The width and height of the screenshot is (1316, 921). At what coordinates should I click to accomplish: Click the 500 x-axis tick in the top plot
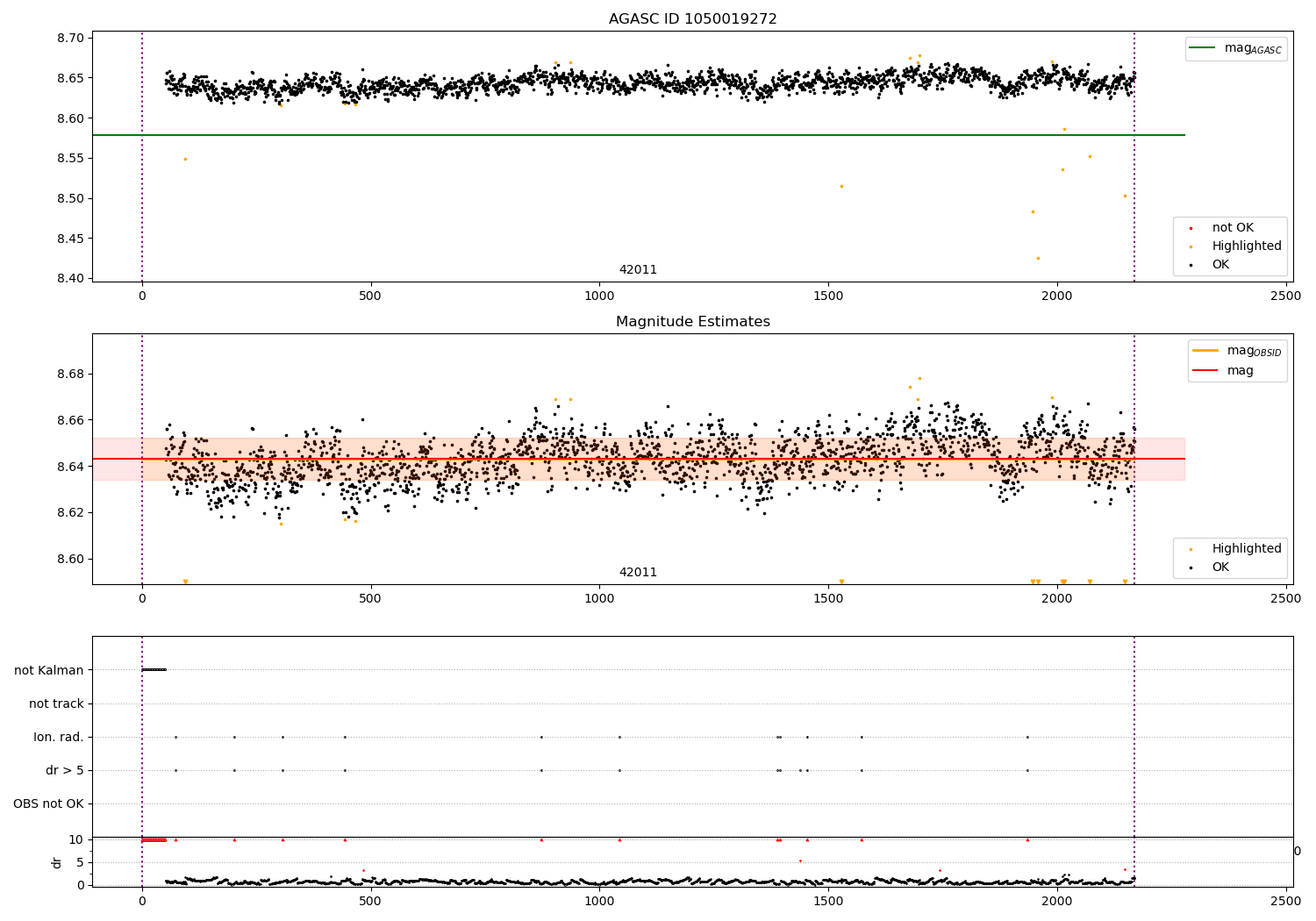pos(370,296)
